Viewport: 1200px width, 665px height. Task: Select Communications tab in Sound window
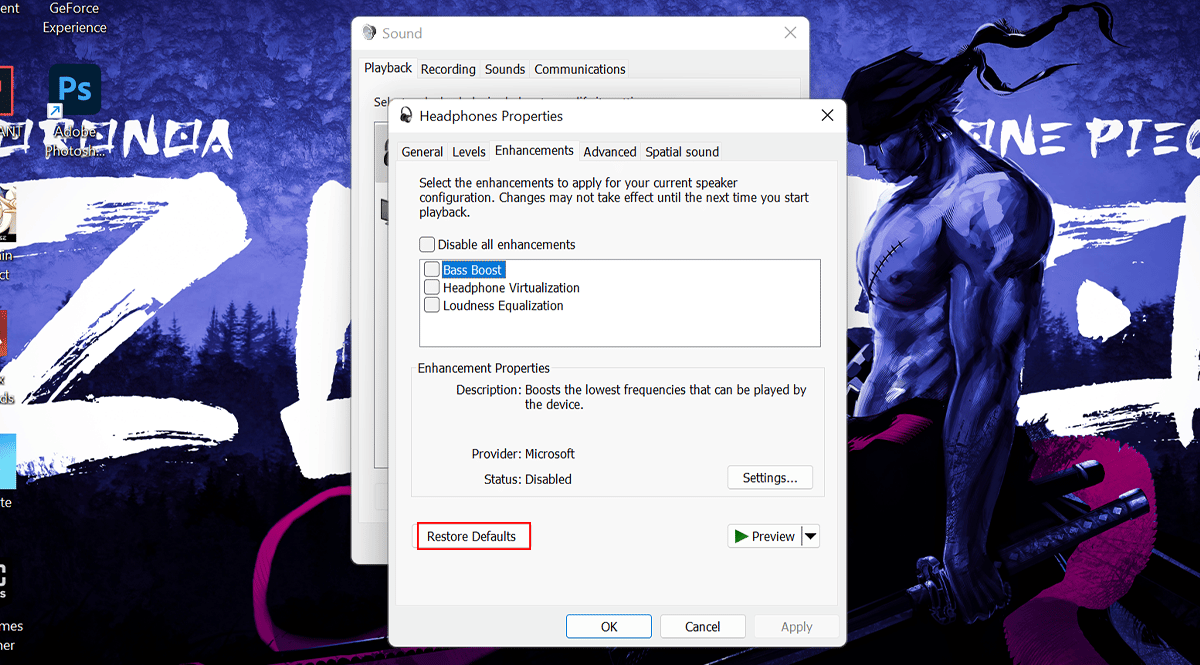pyautogui.click(x=580, y=69)
